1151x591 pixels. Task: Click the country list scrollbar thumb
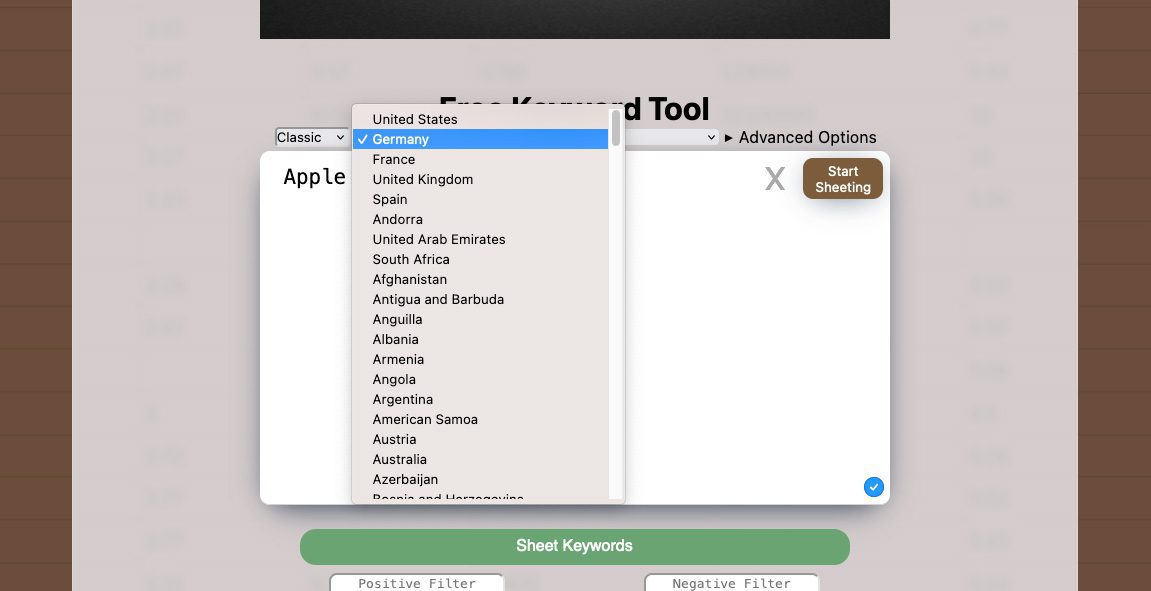(616, 127)
